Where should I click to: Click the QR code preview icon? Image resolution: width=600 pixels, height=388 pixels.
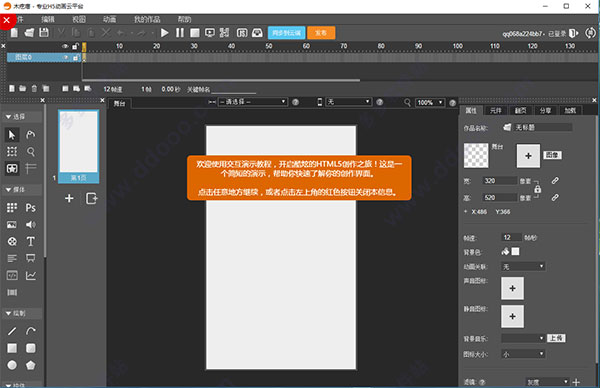pyautogui.click(x=225, y=33)
